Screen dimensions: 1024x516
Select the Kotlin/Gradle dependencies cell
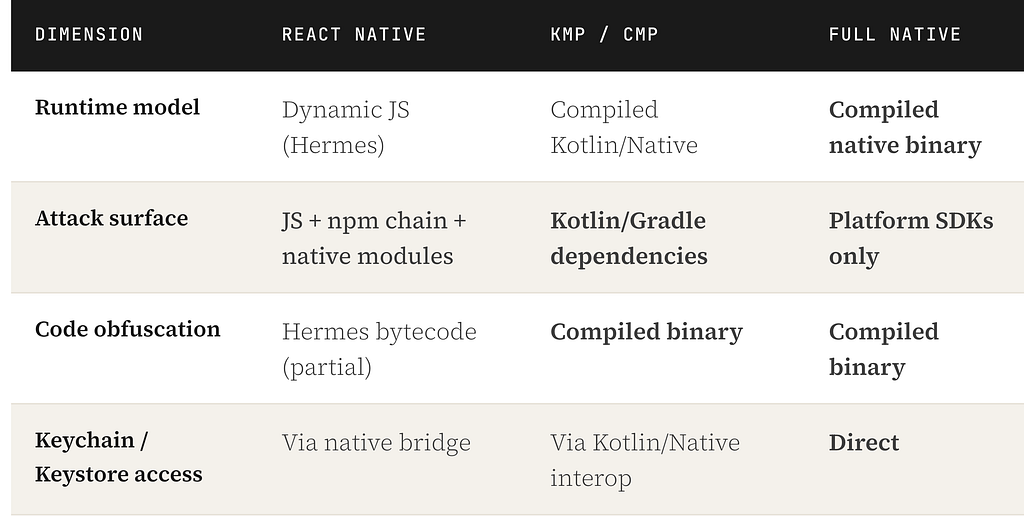click(x=629, y=238)
